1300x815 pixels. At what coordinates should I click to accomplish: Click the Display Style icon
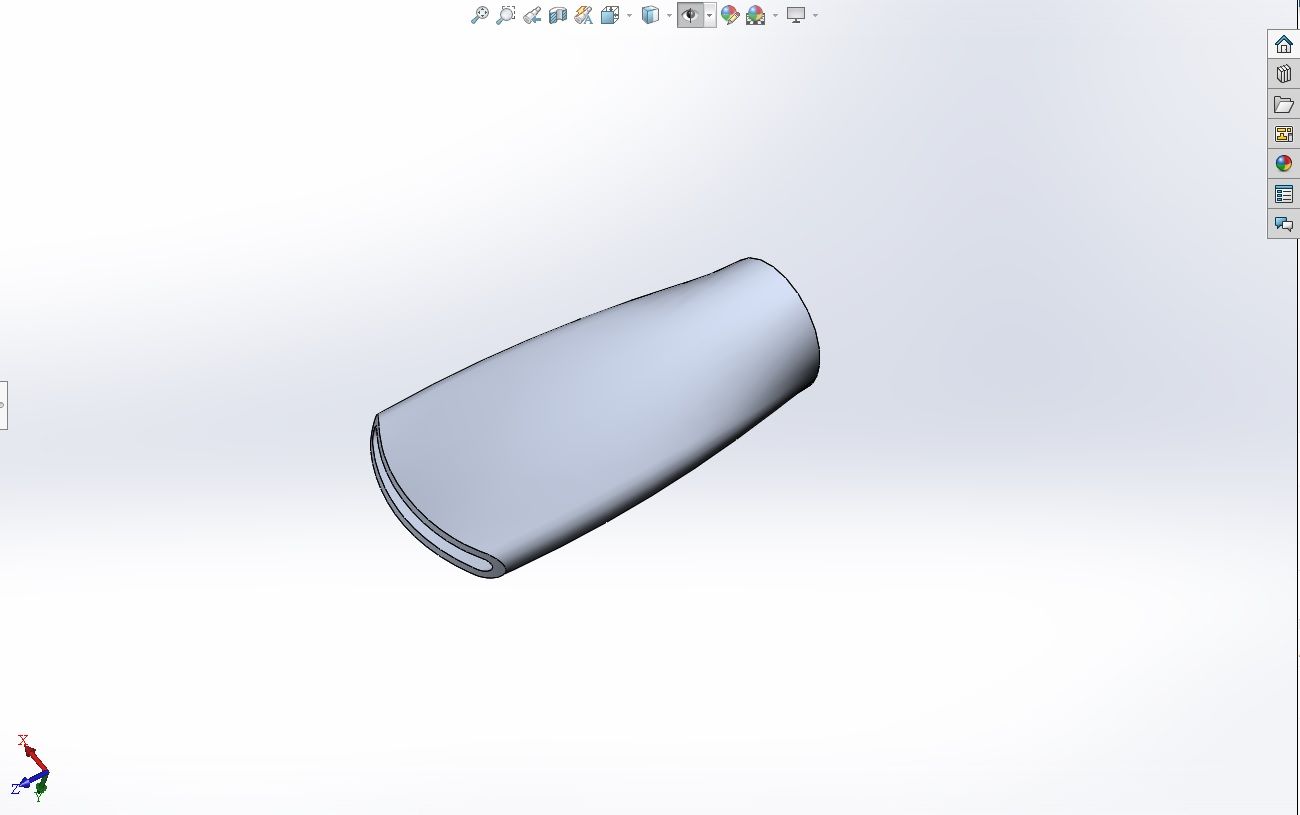(650, 15)
